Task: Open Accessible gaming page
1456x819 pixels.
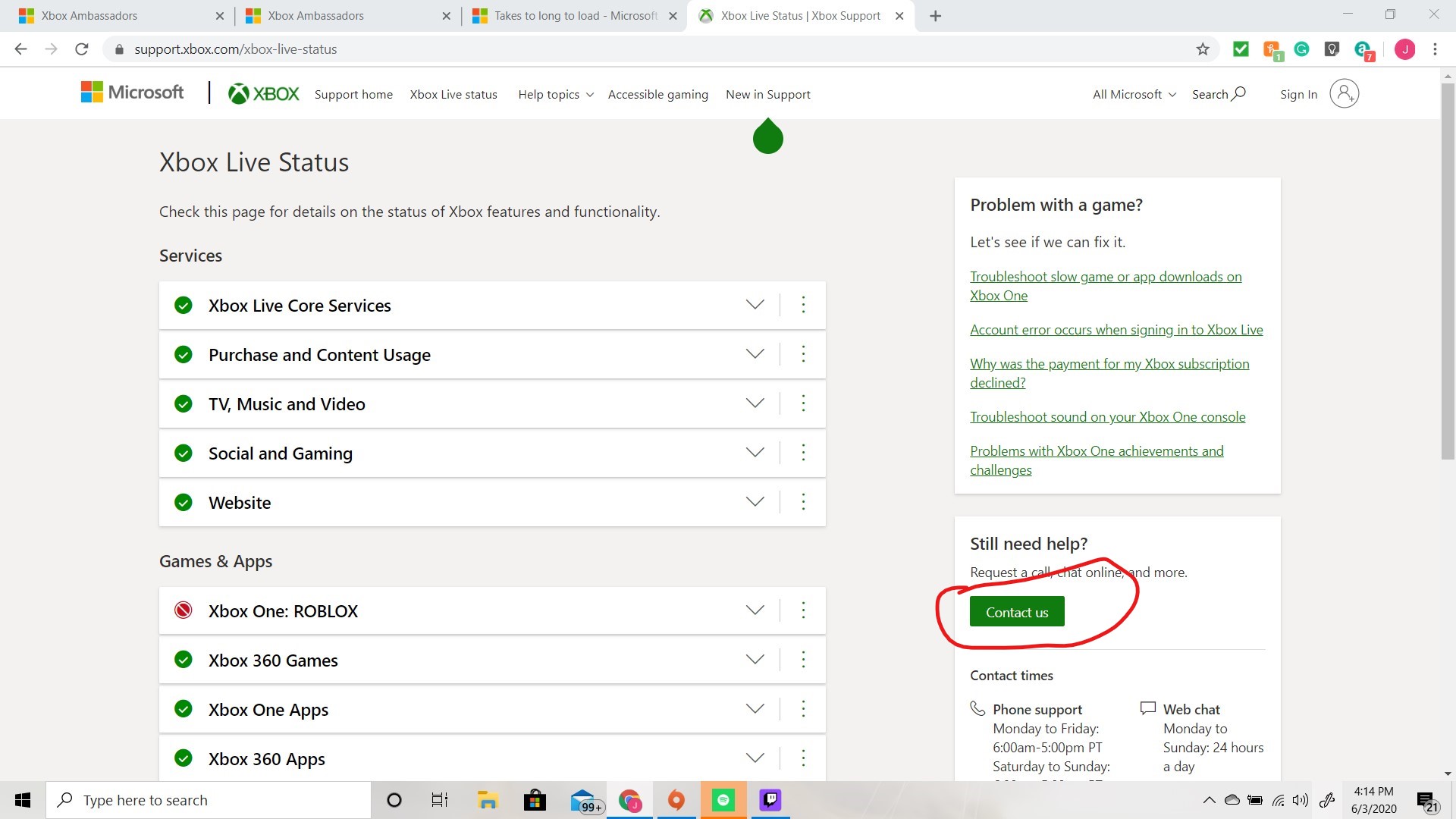Action: click(658, 94)
